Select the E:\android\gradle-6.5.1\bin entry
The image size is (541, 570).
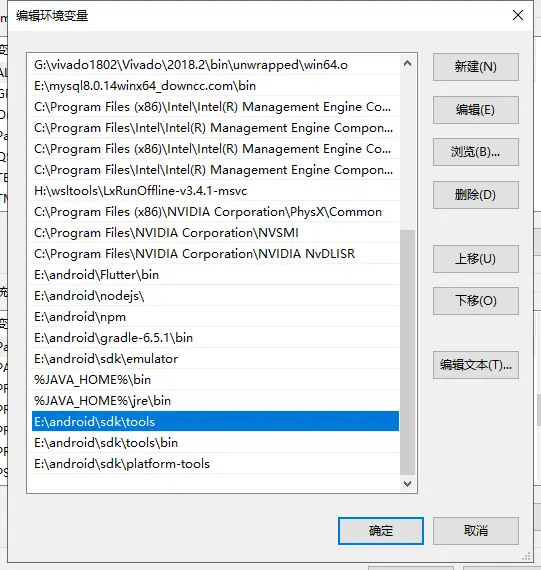[x=214, y=338]
